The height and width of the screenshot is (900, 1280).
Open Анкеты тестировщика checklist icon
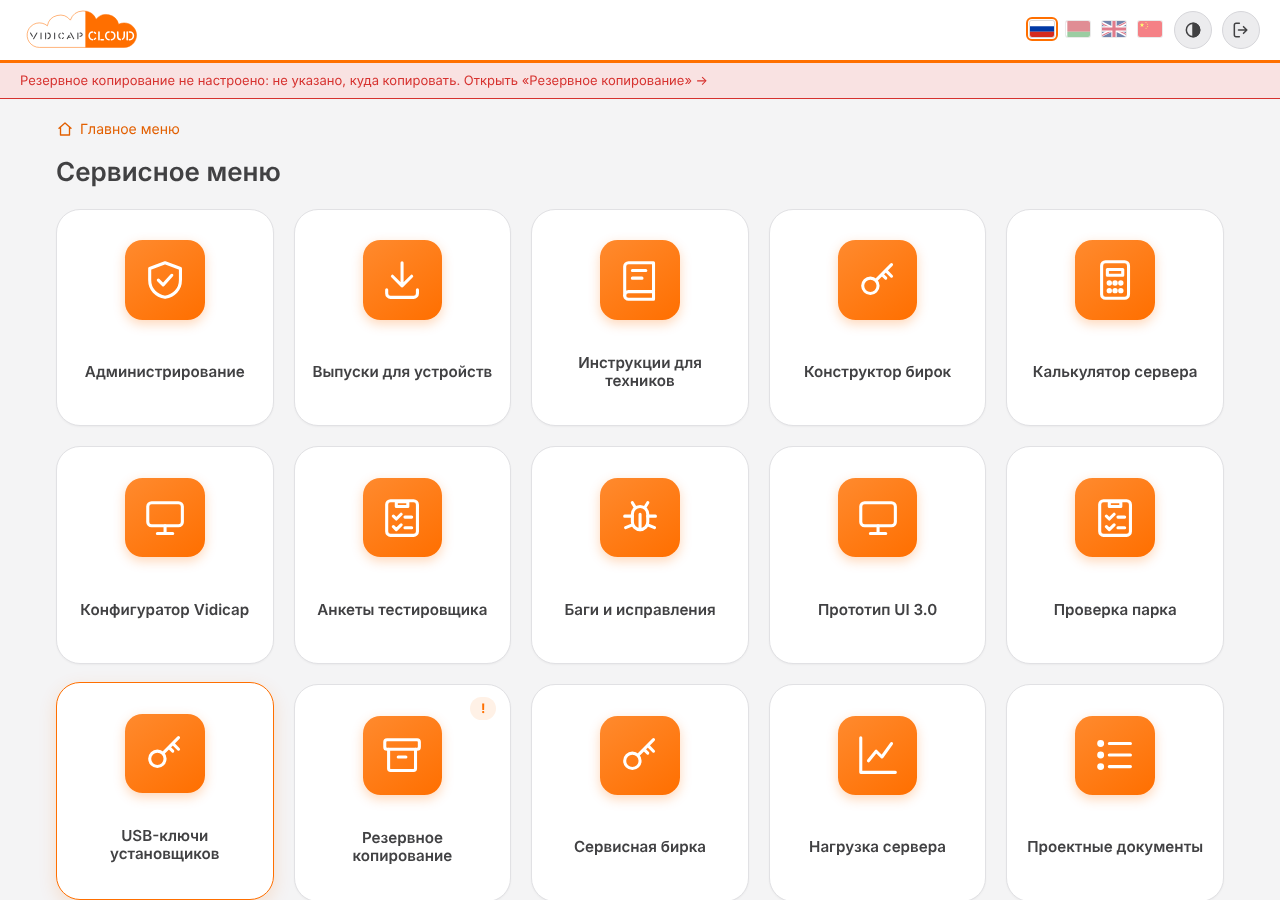click(x=402, y=517)
